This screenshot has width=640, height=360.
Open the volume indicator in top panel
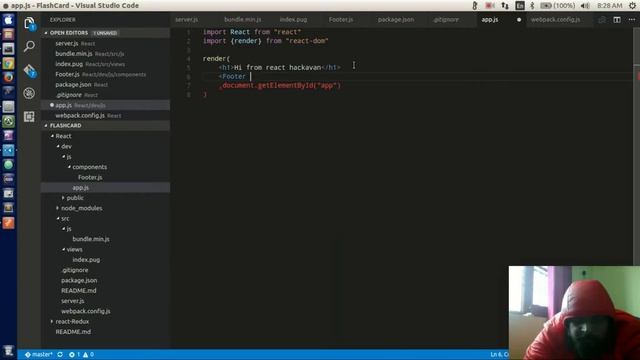pos(585,6)
